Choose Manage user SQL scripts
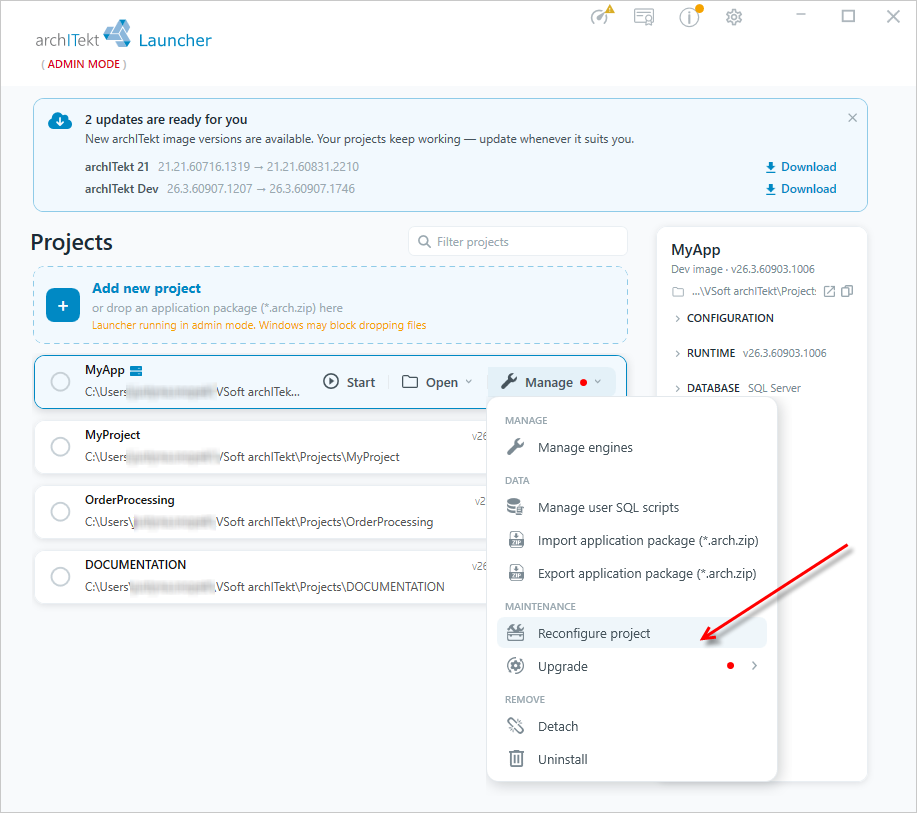 click(x=632, y=508)
